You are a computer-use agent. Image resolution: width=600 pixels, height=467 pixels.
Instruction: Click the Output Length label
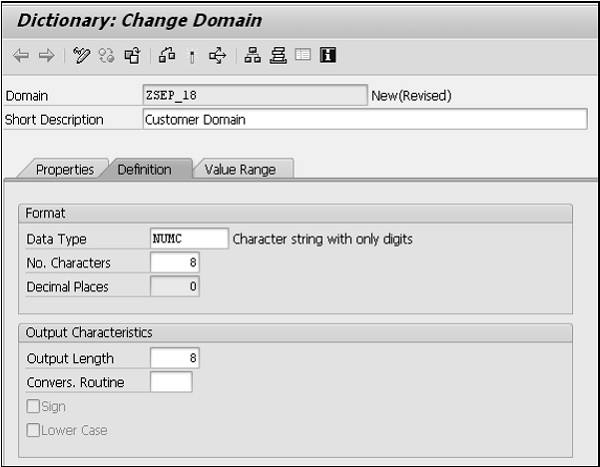point(70,359)
